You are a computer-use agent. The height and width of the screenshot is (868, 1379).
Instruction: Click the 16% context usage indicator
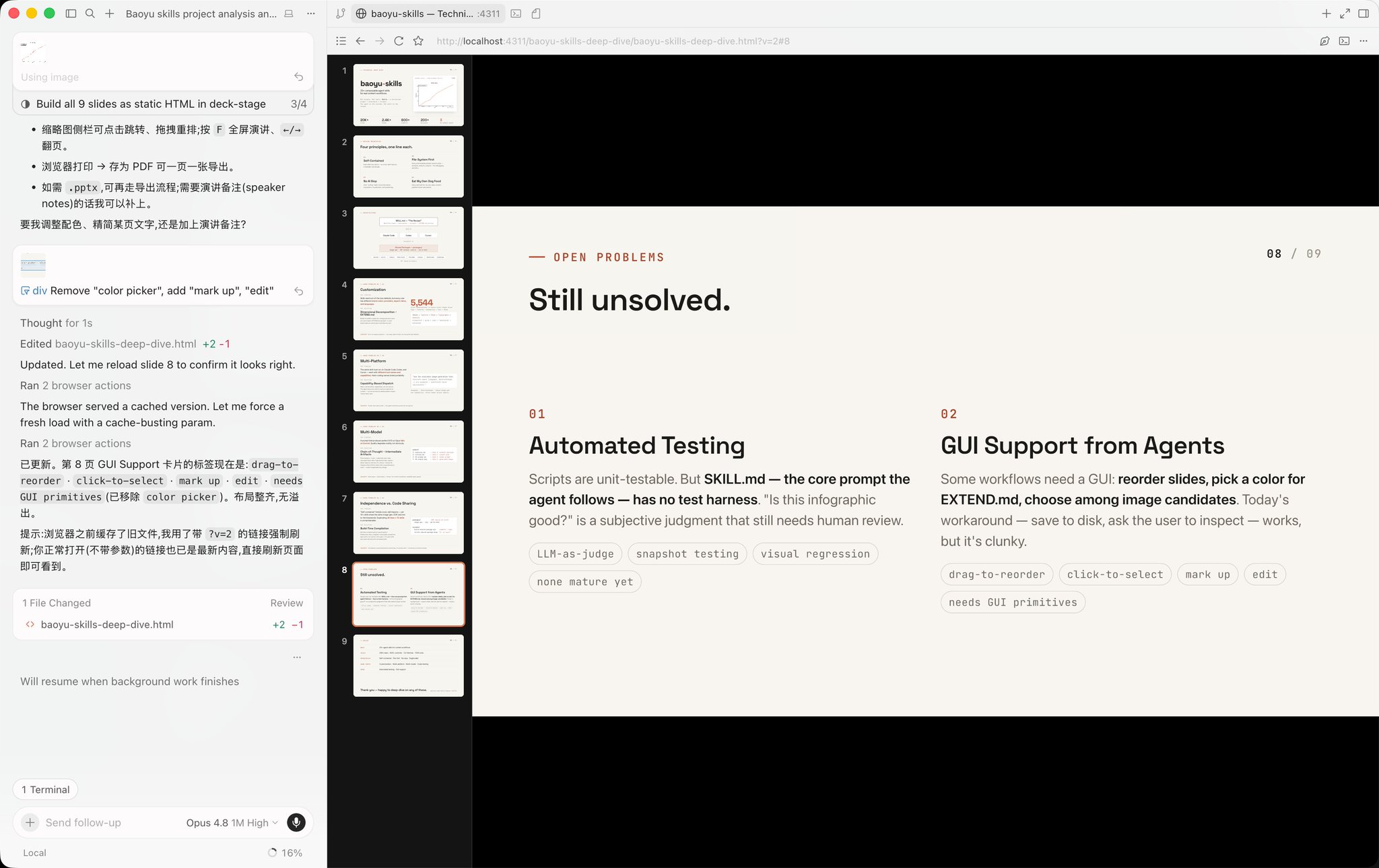[x=285, y=853]
